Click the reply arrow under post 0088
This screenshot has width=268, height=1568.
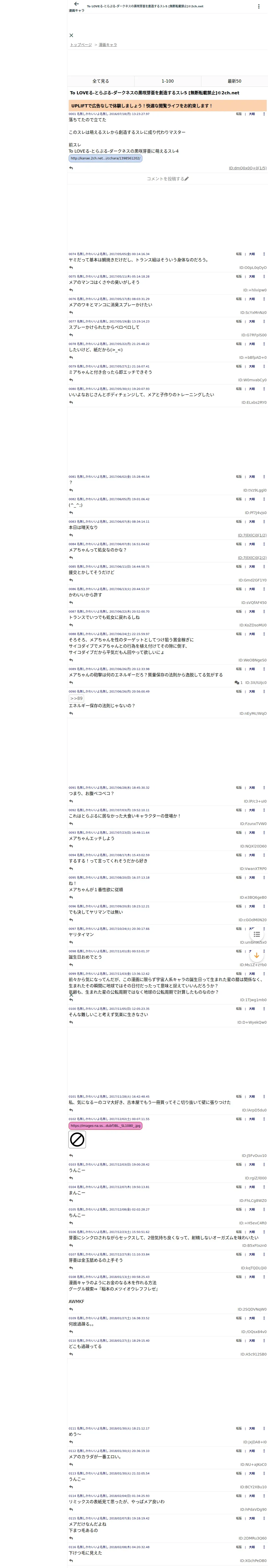[71, 660]
